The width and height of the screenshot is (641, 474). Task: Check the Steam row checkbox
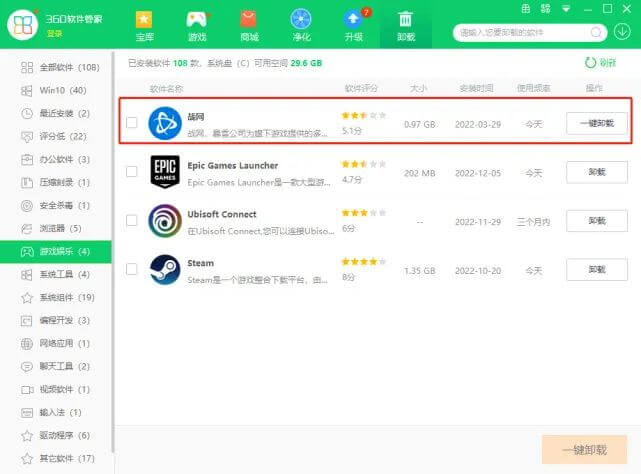[132, 269]
